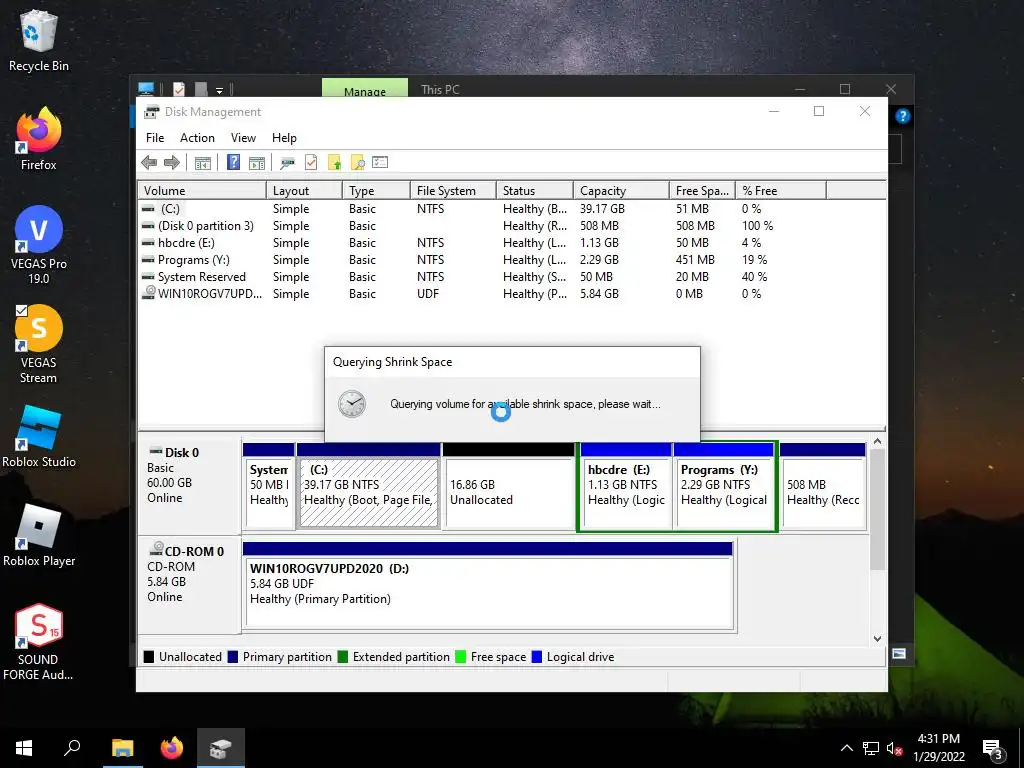Screen dimensions: 1024x768
Task: Select the Roblox Studio desktop shortcut
Action: [x=39, y=436]
